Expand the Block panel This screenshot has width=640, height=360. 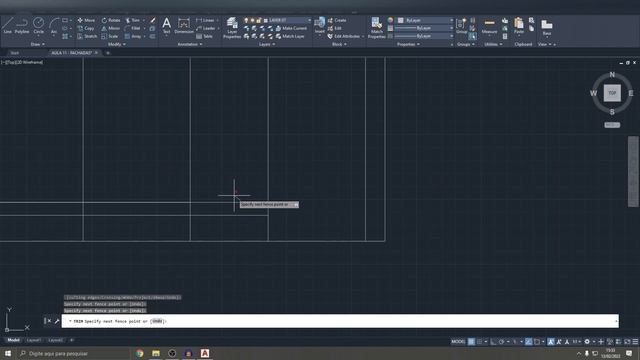coord(339,44)
